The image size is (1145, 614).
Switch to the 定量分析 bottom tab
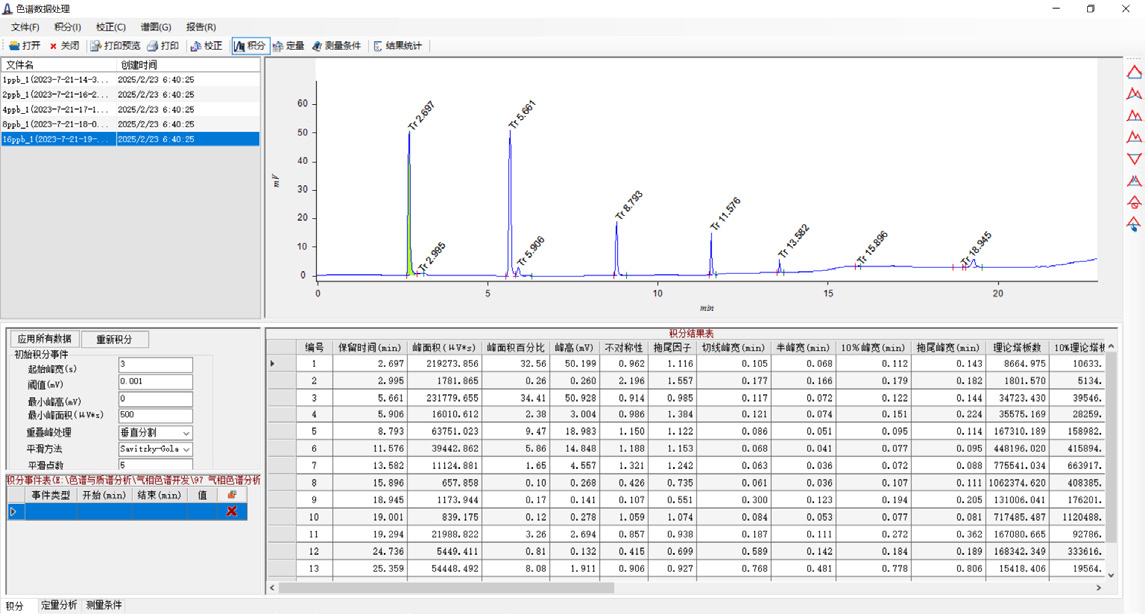58,605
